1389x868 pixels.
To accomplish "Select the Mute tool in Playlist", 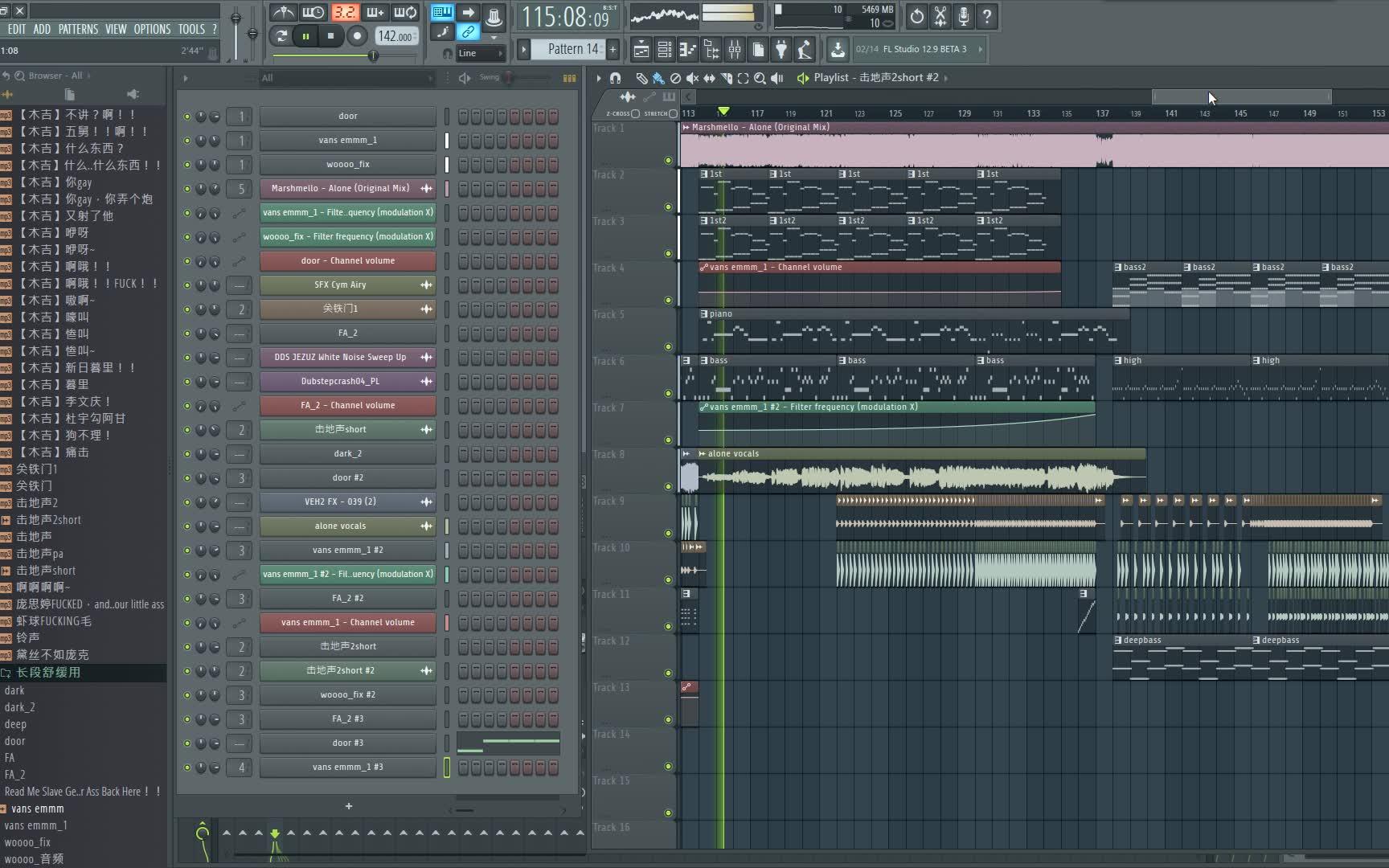I will 692,78.
